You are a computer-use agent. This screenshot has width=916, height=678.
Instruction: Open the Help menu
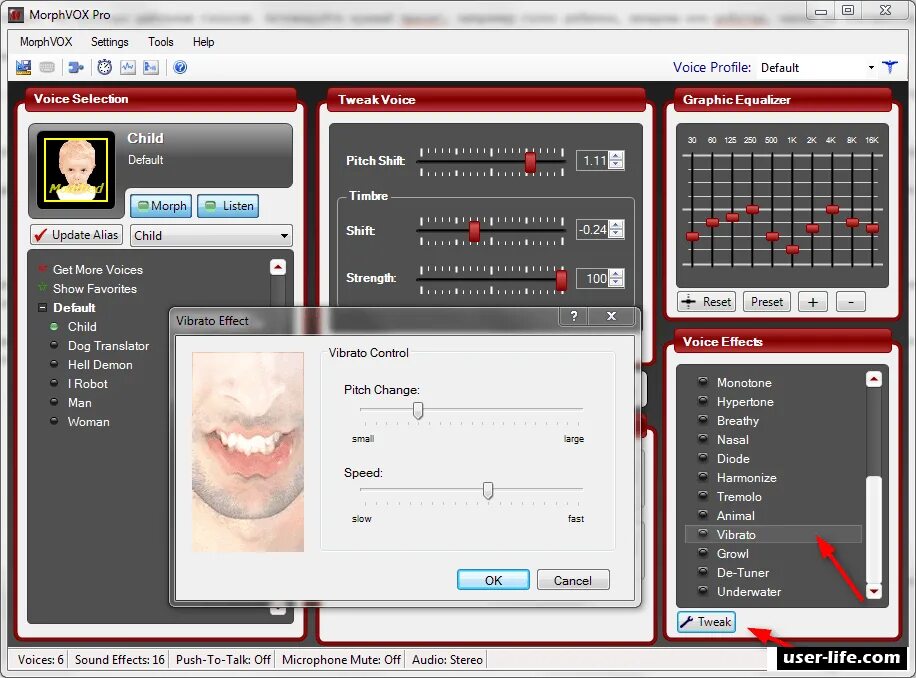coord(203,42)
